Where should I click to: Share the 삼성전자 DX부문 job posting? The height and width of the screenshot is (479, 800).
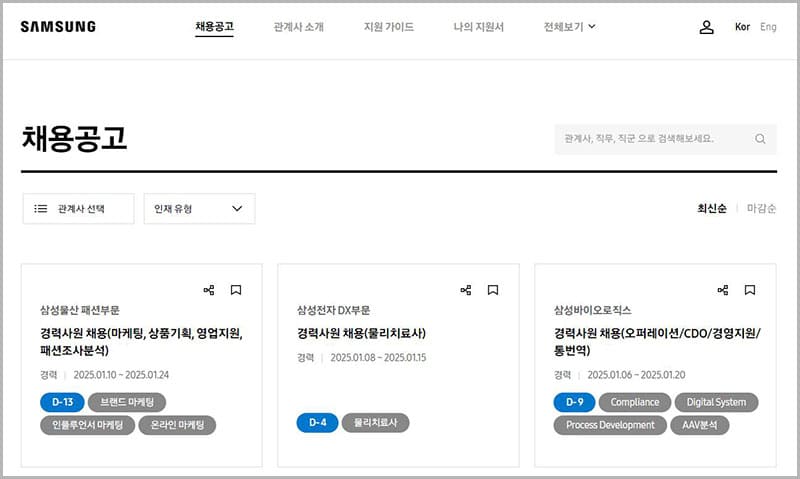pyautogui.click(x=466, y=290)
